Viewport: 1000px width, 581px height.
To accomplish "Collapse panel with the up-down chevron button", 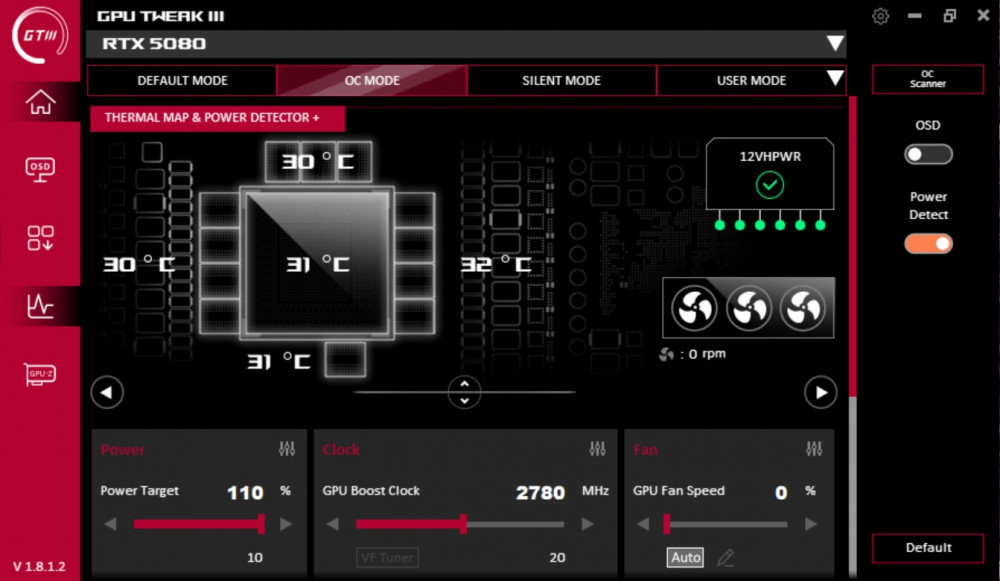I will pyautogui.click(x=464, y=392).
